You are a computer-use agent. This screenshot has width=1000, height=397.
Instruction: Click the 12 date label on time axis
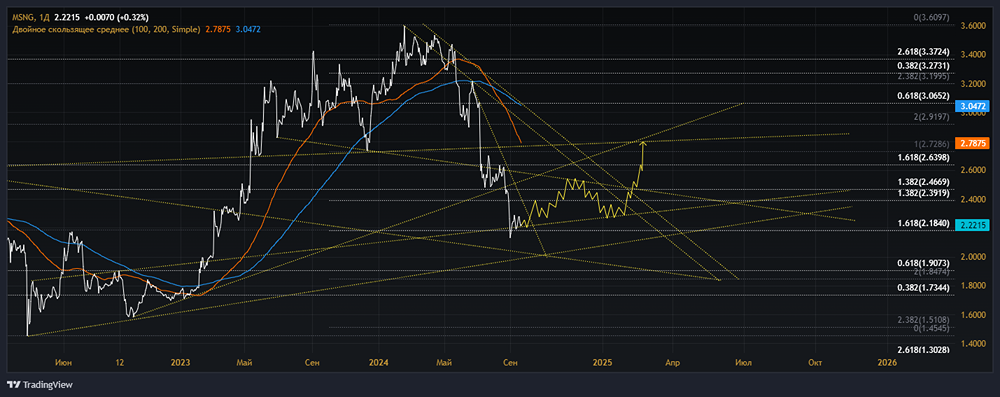tap(119, 363)
